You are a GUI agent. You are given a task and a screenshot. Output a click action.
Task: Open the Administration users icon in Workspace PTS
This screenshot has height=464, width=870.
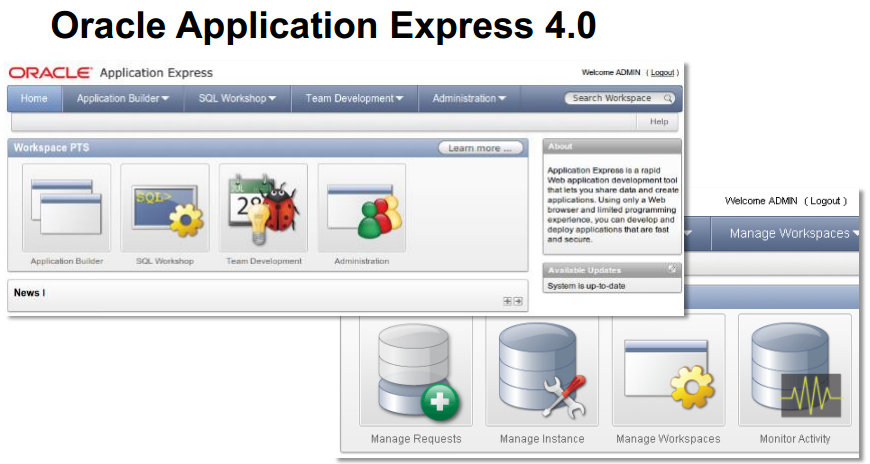coord(362,208)
